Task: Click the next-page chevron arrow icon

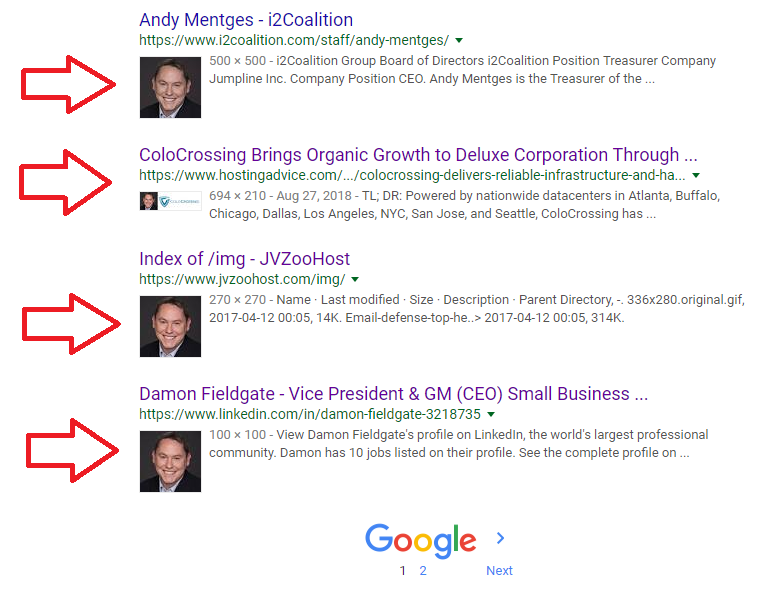Action: coord(500,538)
